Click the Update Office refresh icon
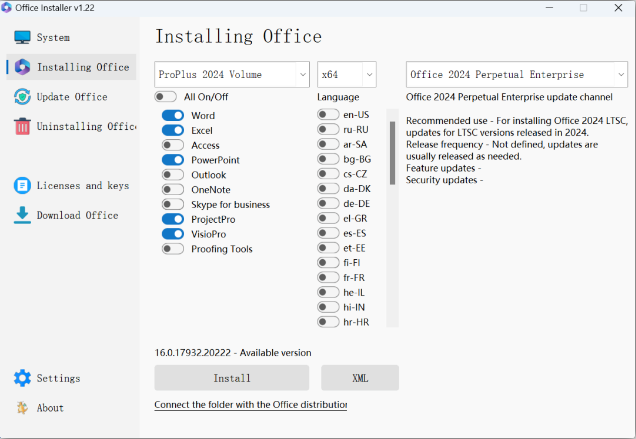This screenshot has width=636, height=439. click(x=22, y=97)
